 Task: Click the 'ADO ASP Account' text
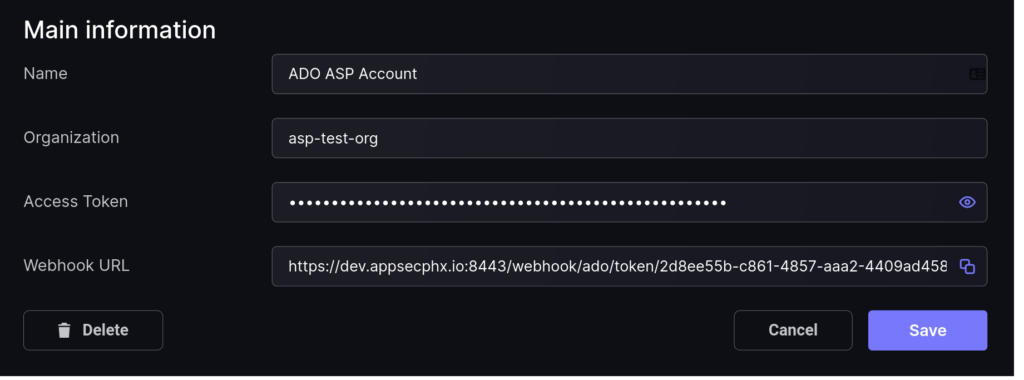point(353,74)
